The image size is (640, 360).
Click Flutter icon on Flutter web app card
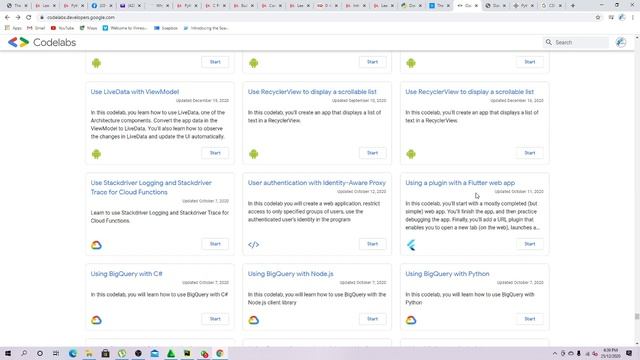click(x=411, y=245)
